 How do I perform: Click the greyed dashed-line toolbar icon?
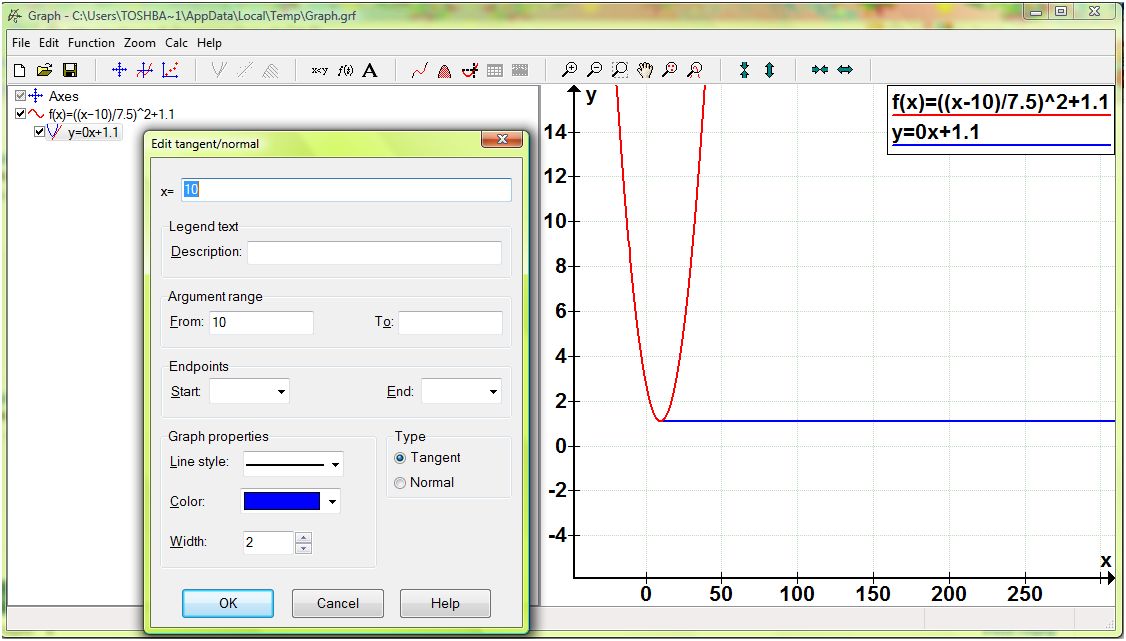pos(245,70)
